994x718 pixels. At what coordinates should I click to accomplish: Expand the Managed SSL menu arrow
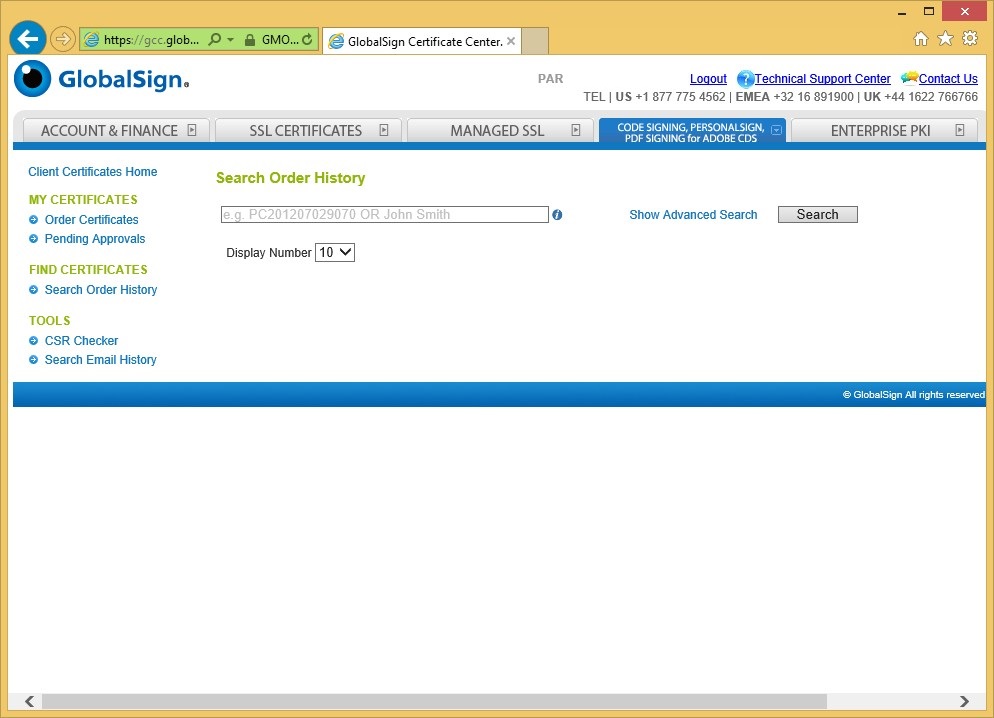pyautogui.click(x=576, y=130)
